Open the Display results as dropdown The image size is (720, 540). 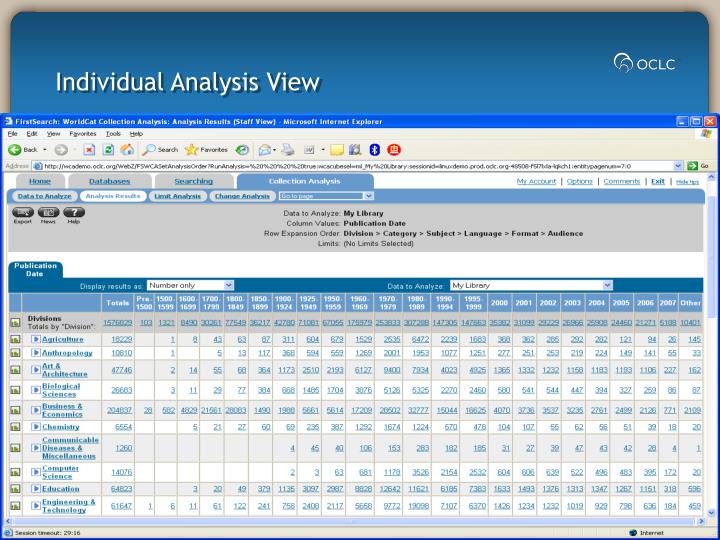coord(191,286)
